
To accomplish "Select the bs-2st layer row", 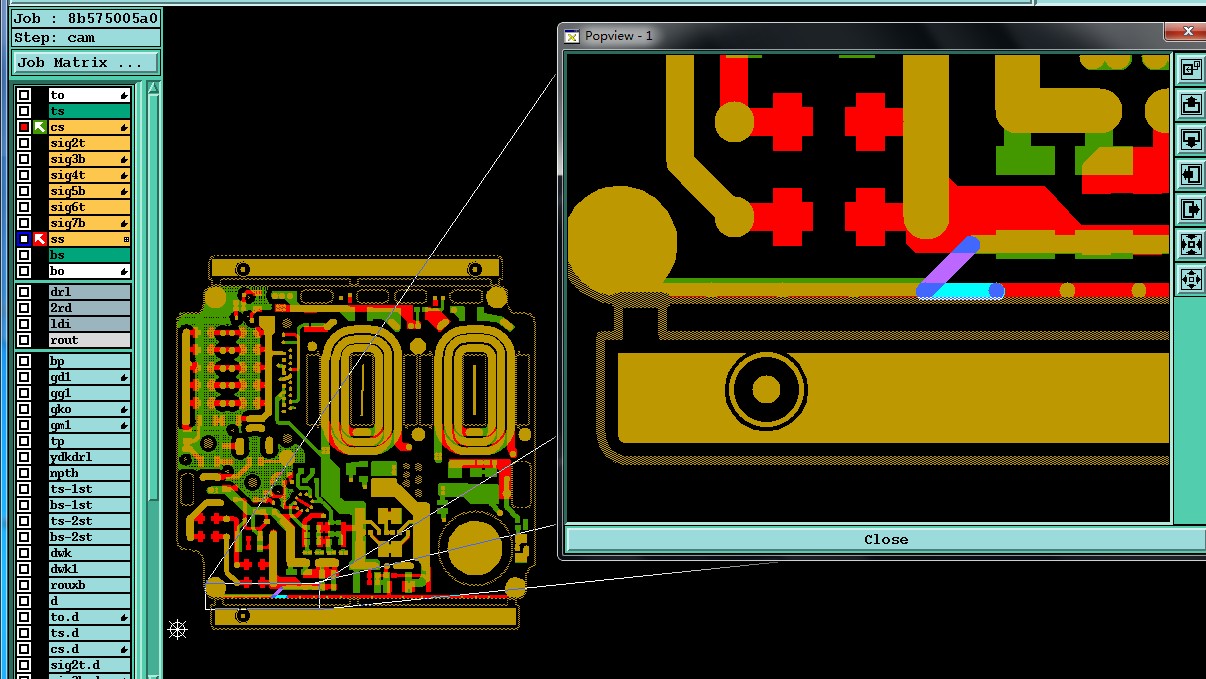I will point(89,537).
